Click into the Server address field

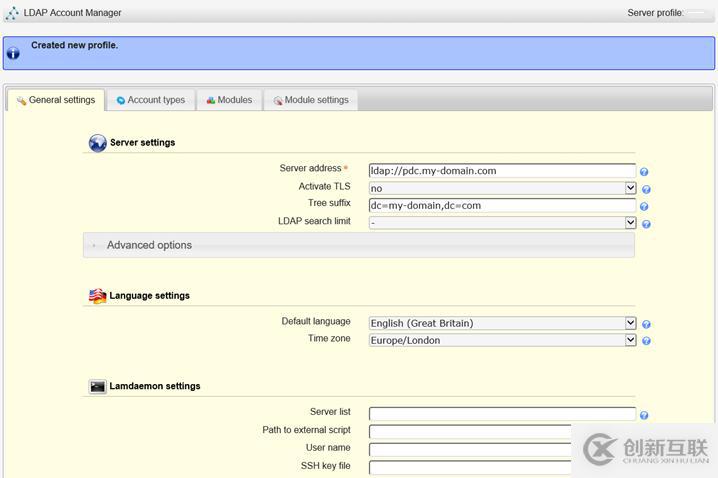click(x=502, y=171)
